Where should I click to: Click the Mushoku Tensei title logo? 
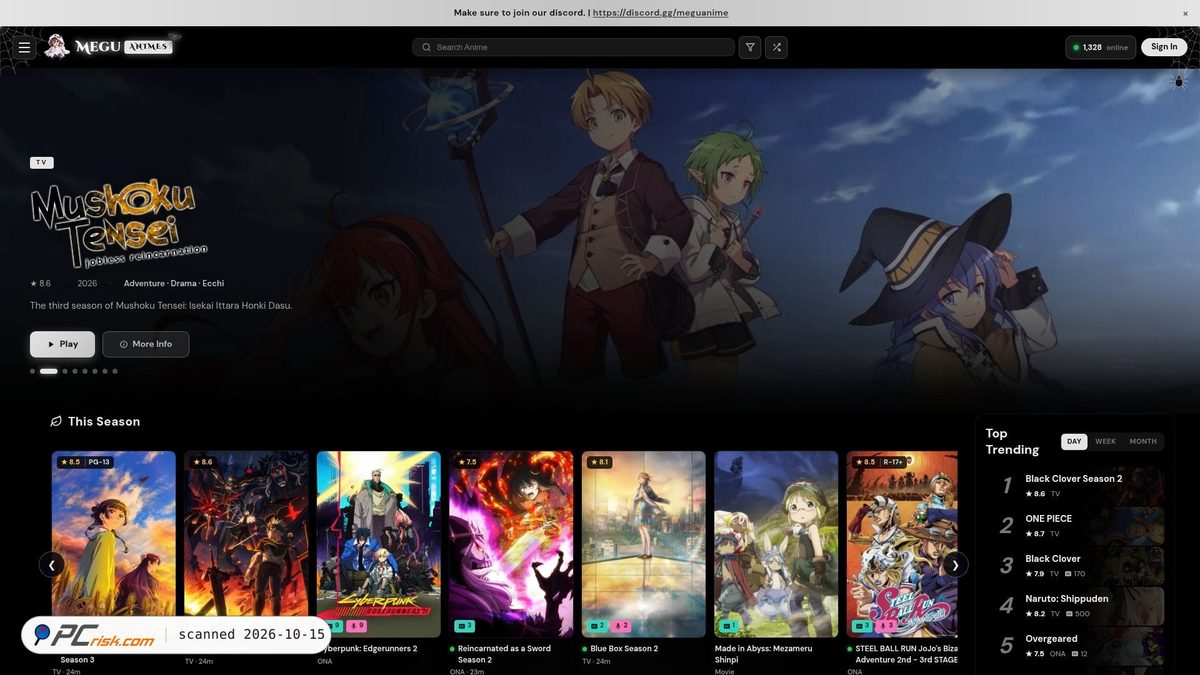pyautogui.click(x=118, y=225)
